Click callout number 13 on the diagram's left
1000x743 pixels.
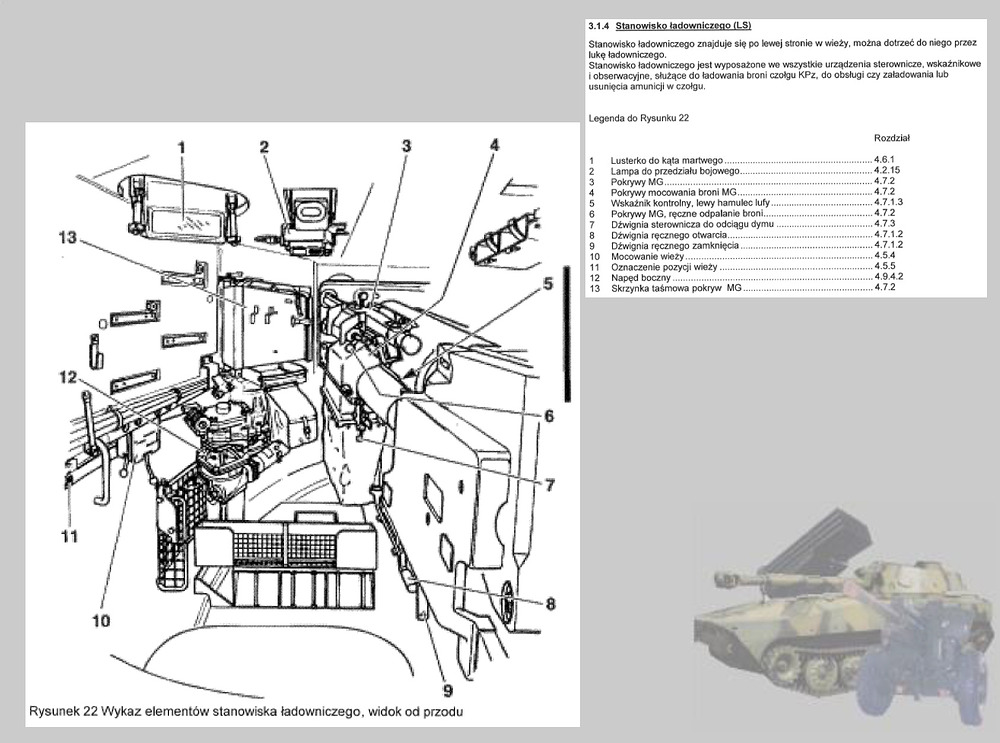click(66, 237)
